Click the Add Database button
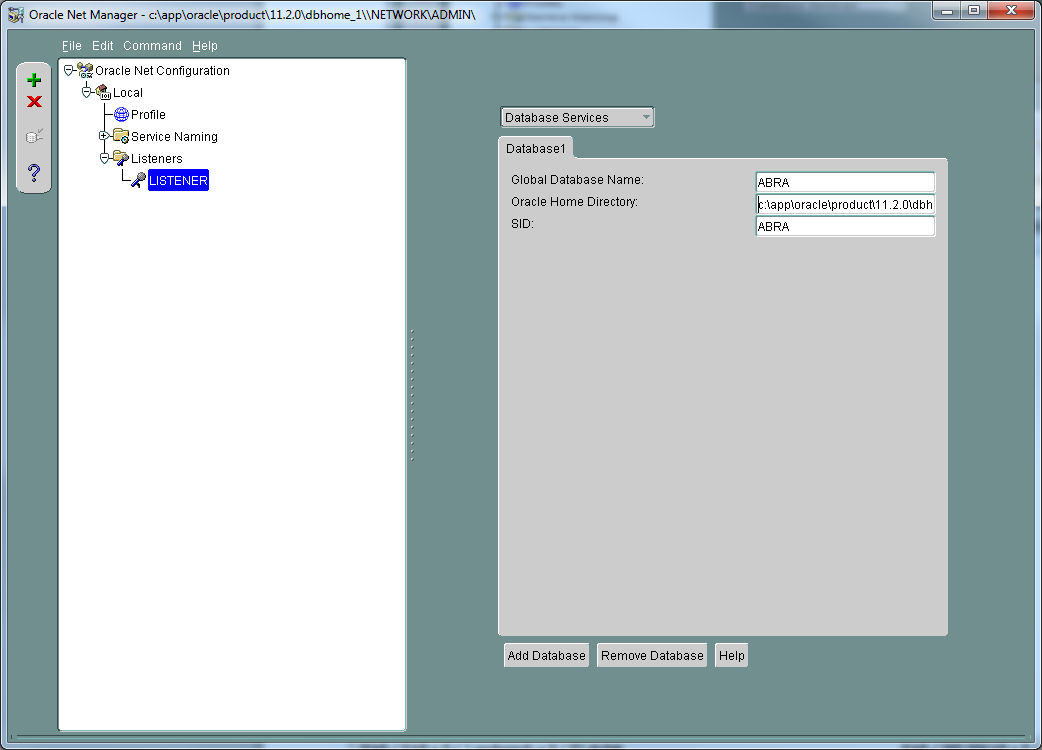1042x750 pixels. 546,656
